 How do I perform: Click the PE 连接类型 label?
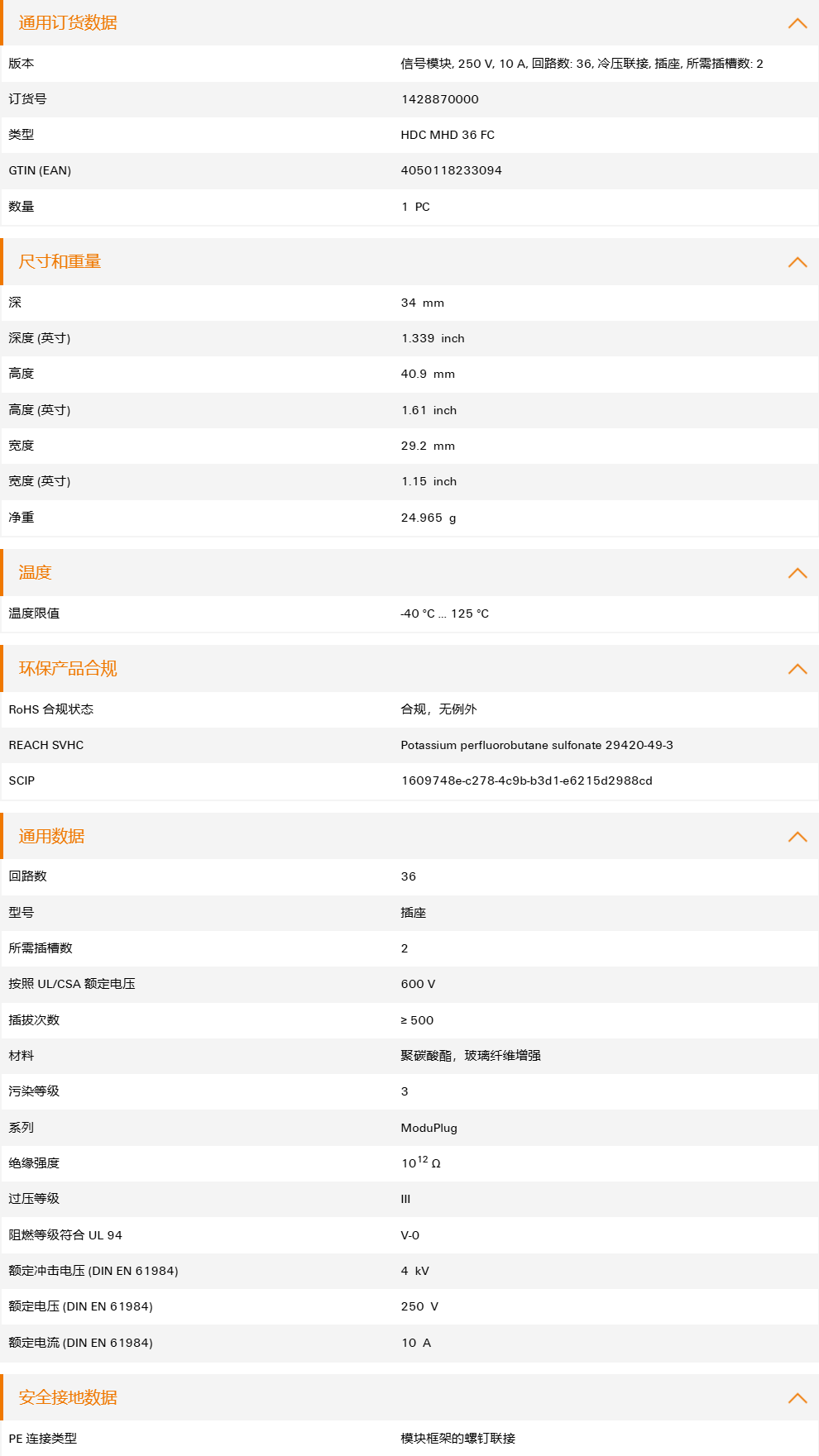coord(42,1439)
